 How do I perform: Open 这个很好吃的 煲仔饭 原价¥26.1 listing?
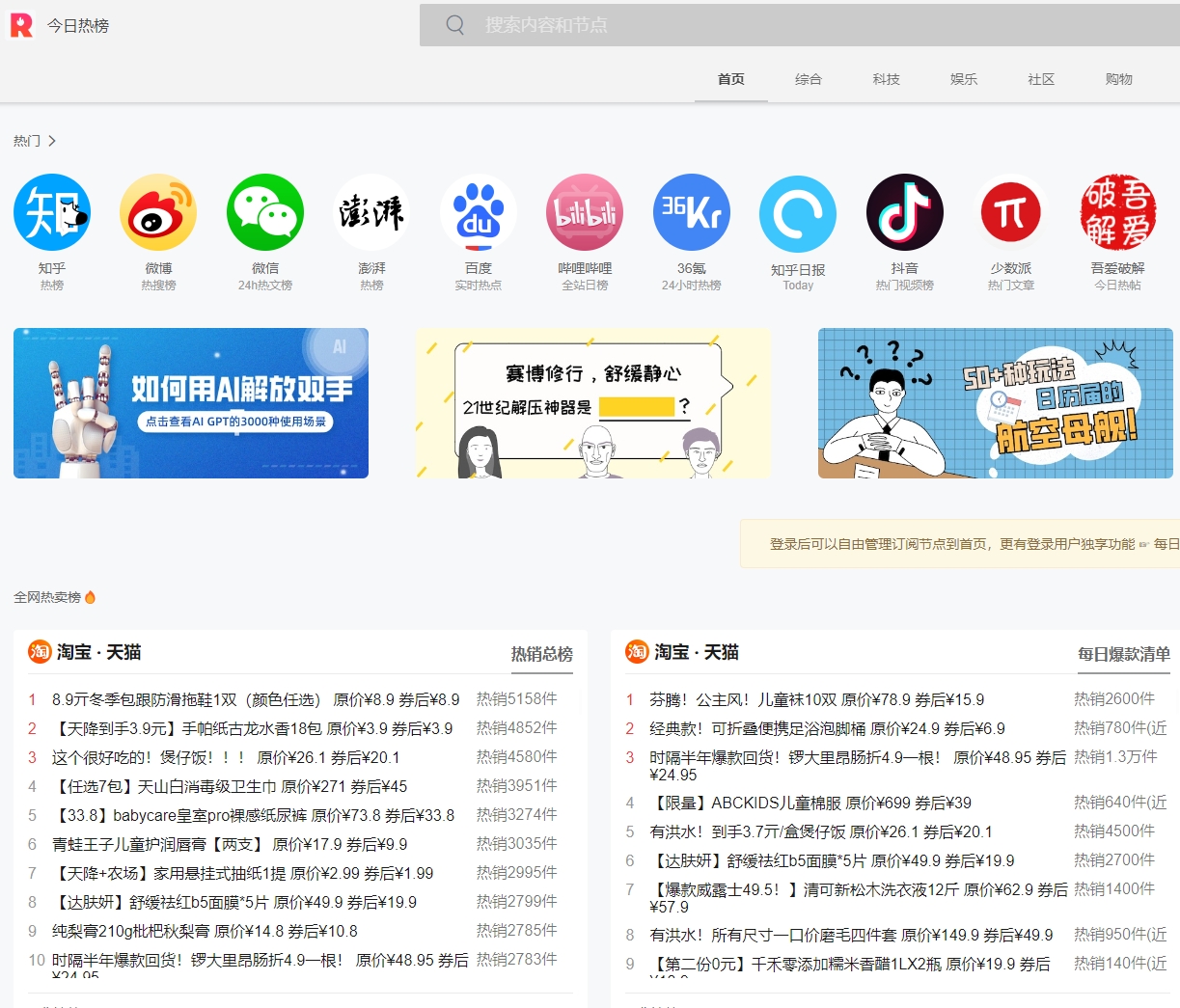tap(226, 757)
